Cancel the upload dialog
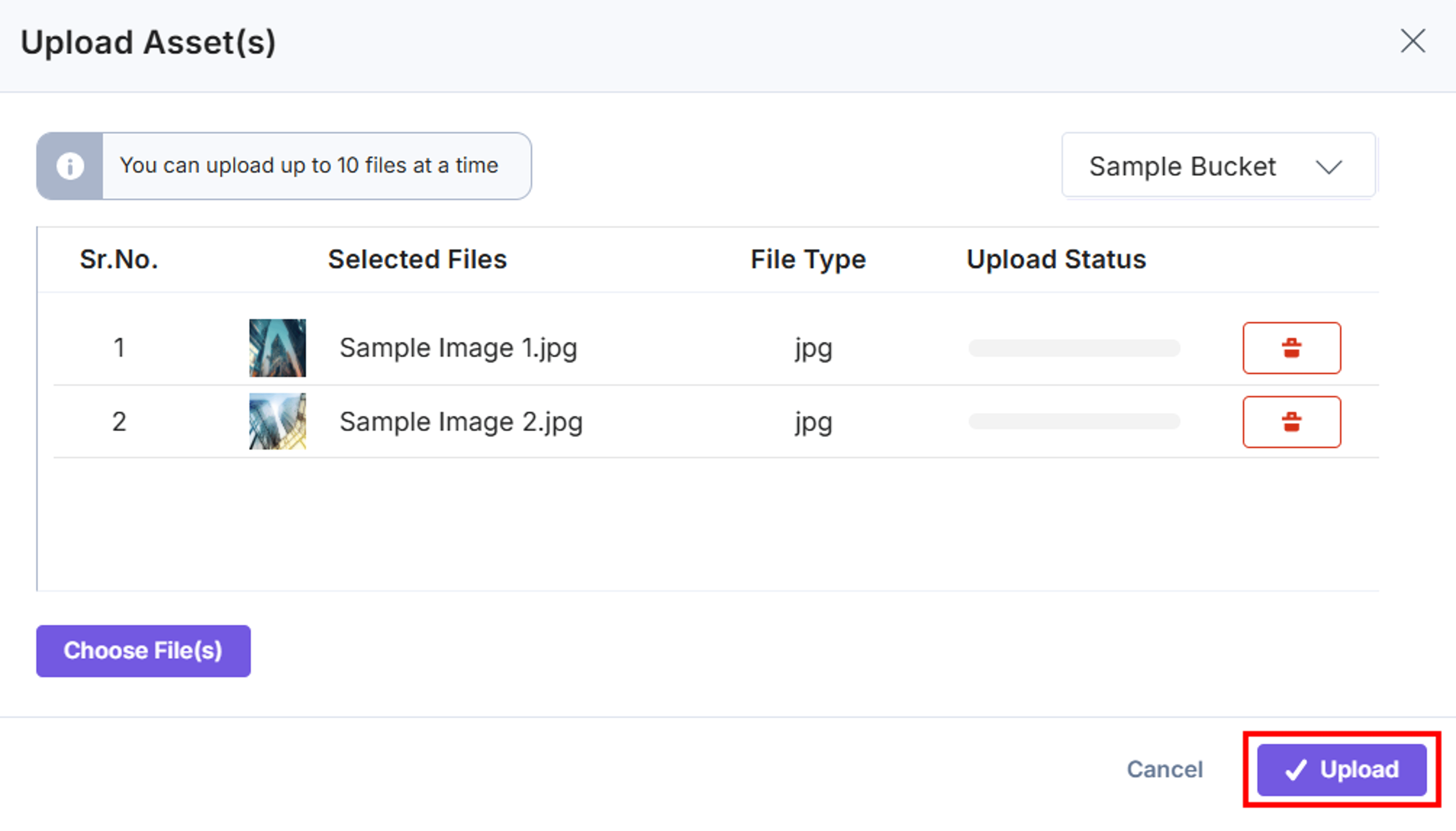 coord(1164,769)
